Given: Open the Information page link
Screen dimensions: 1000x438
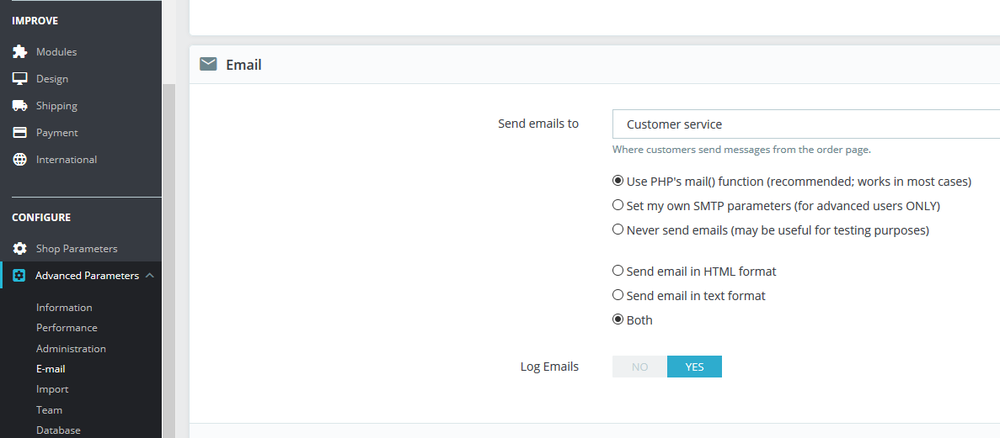Looking at the screenshot, I should (64, 308).
